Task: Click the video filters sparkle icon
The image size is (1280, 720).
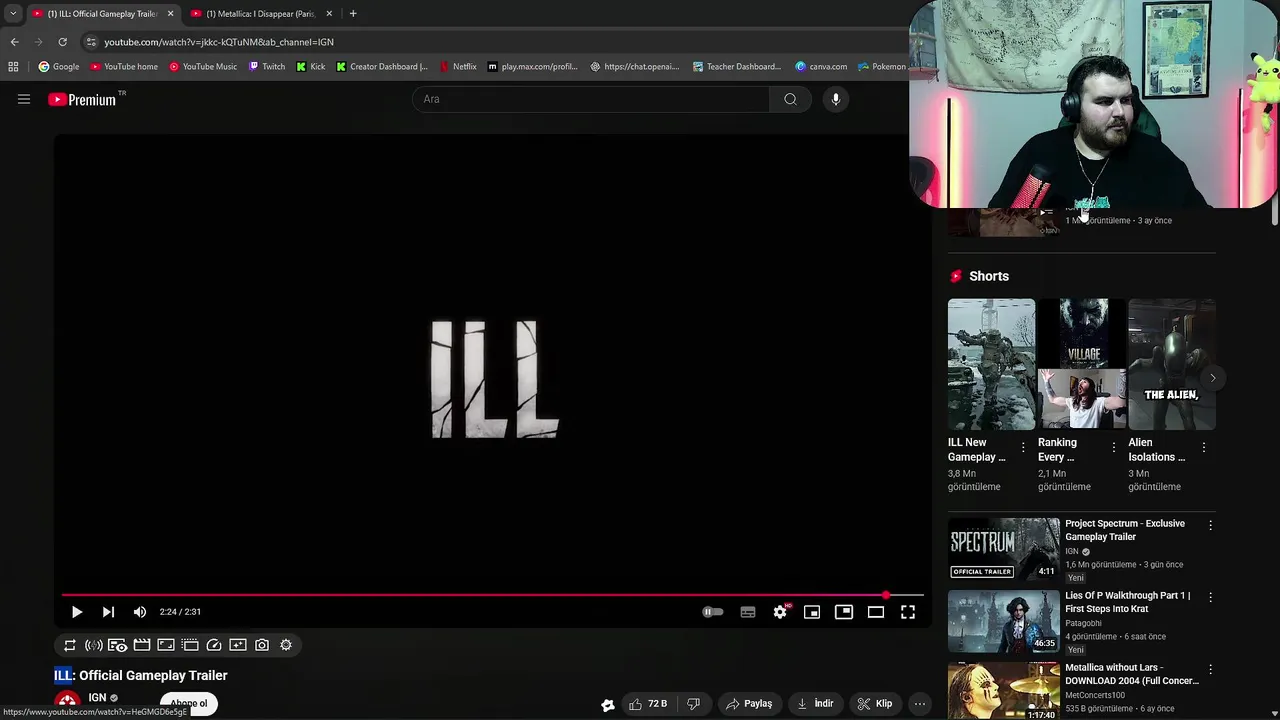Action: 238,646
